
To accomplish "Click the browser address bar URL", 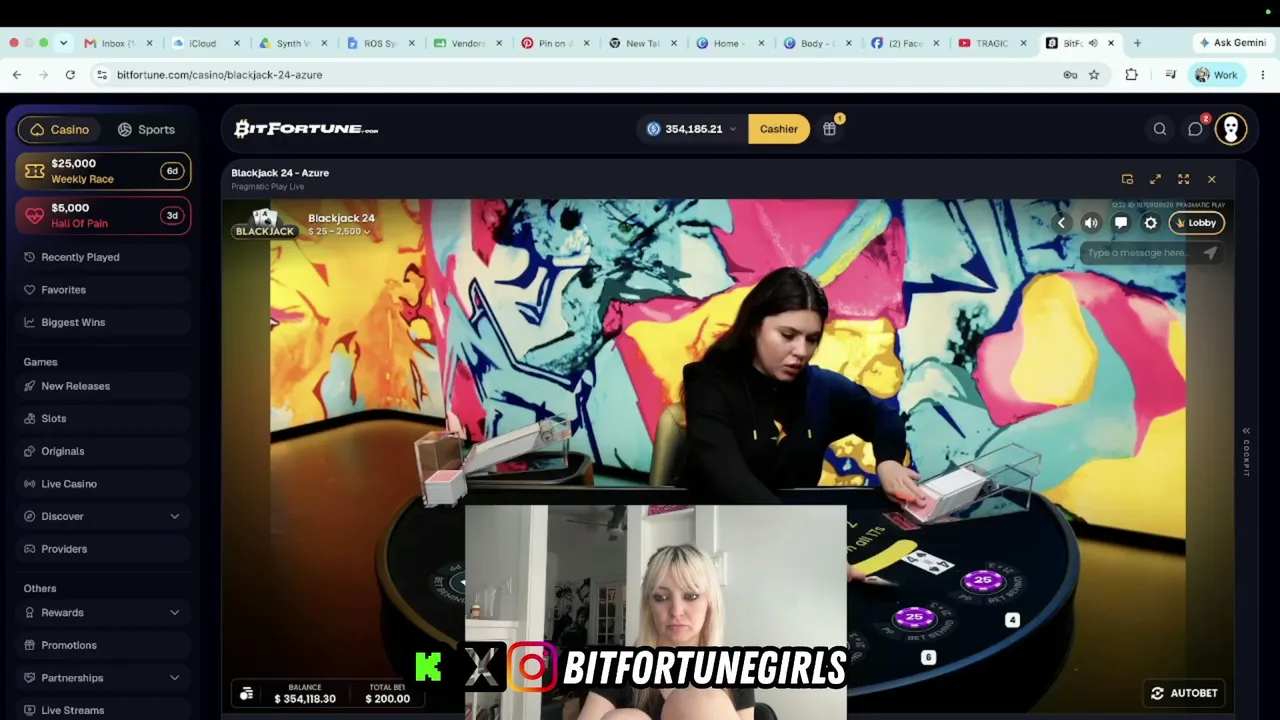I will [x=219, y=75].
